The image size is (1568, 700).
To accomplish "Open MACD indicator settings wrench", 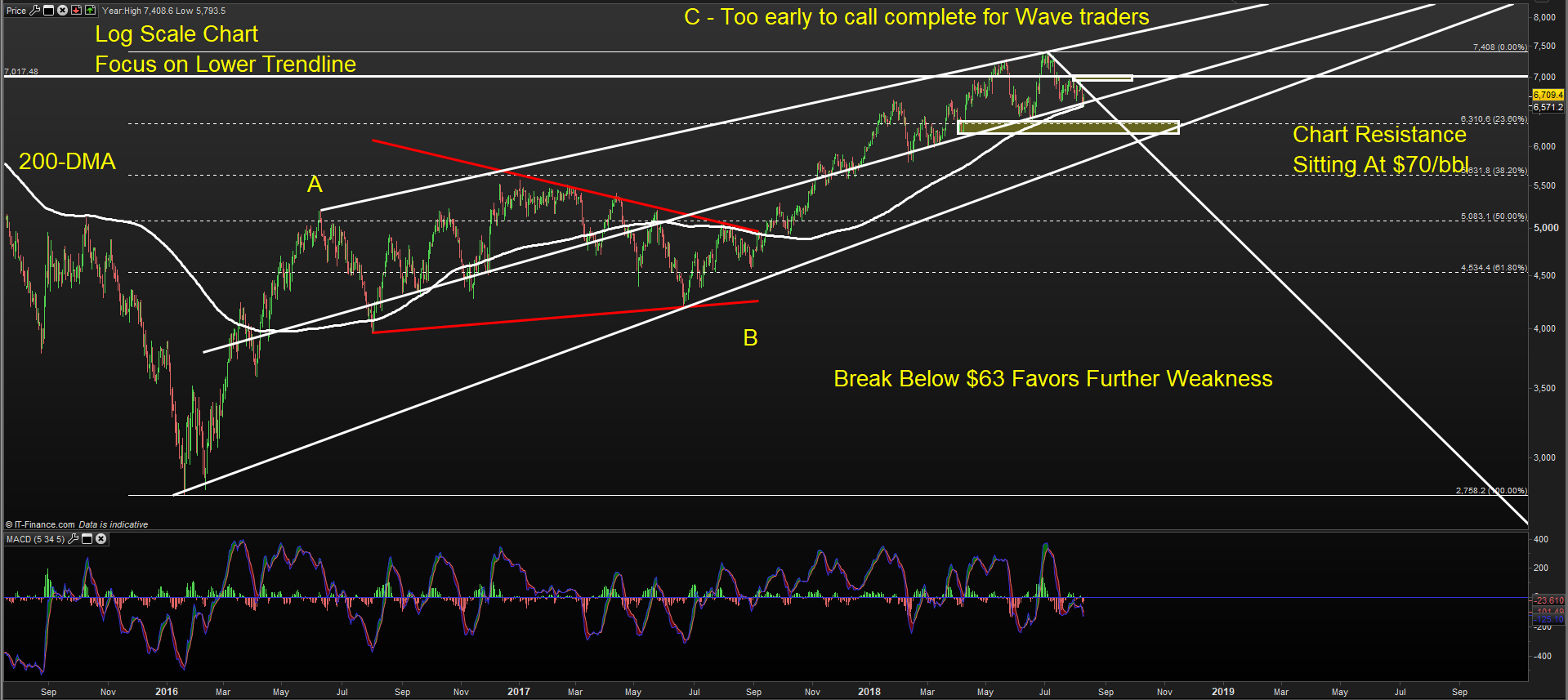I will (x=74, y=539).
